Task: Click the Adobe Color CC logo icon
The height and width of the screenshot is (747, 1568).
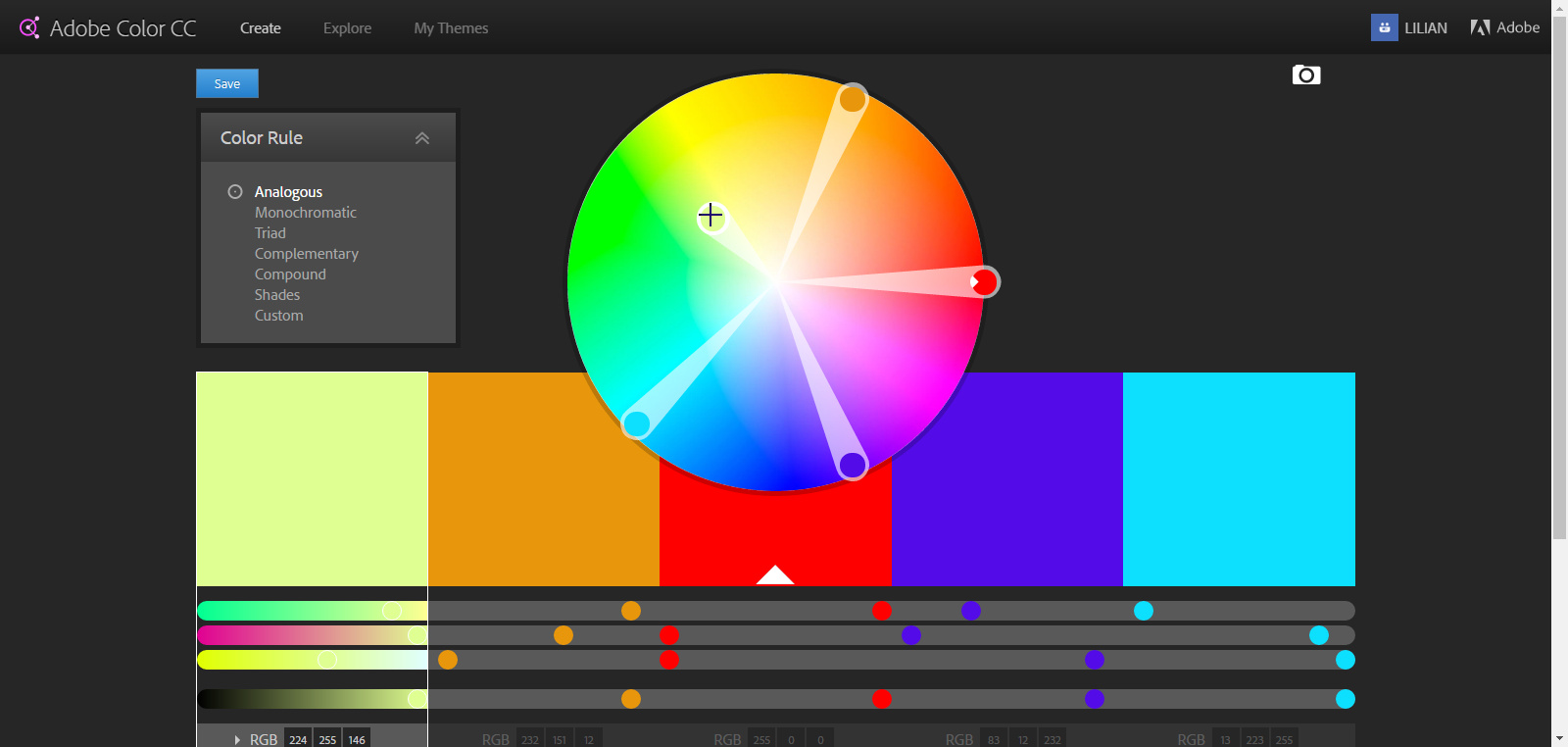Action: [x=29, y=27]
